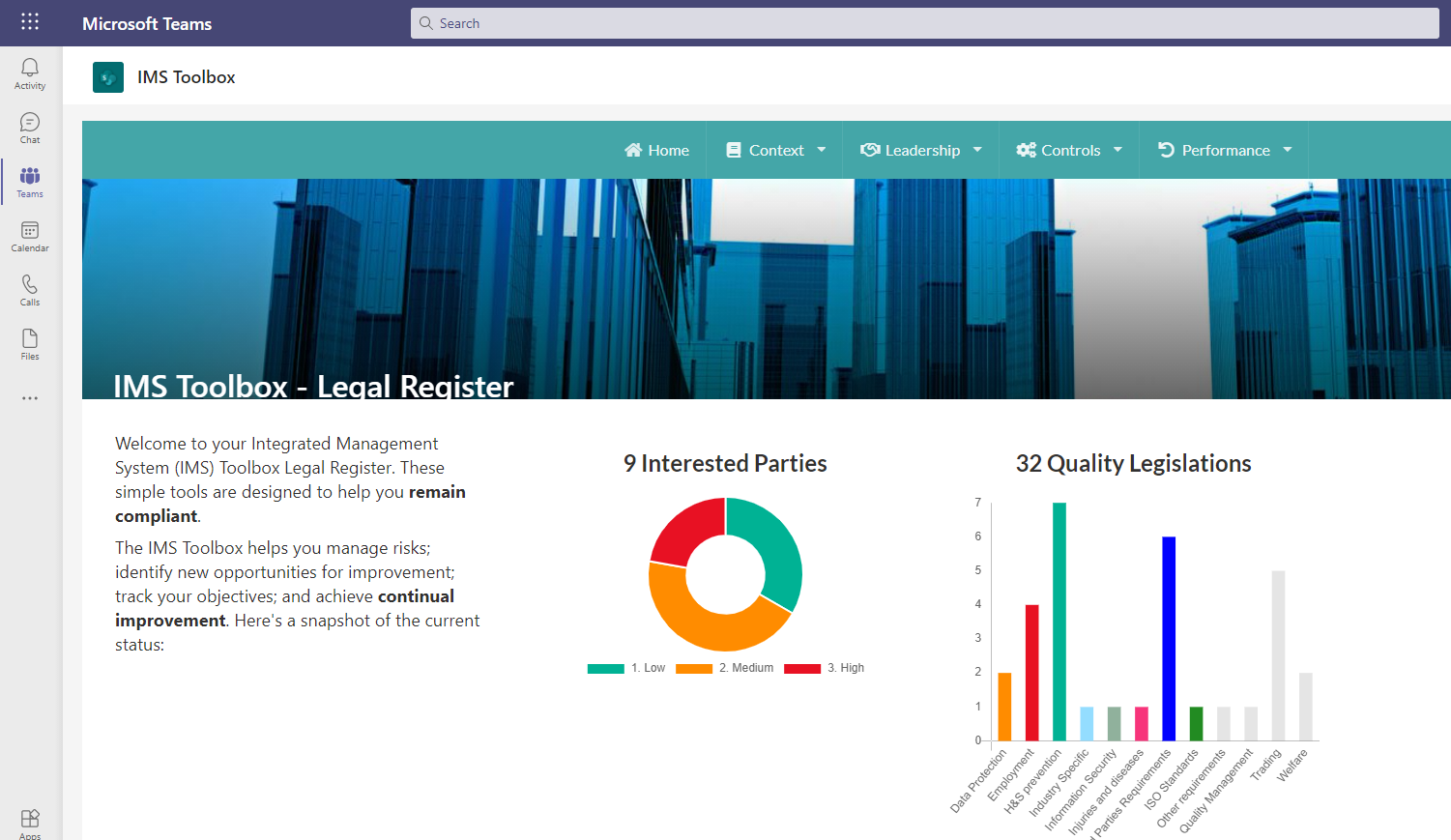This screenshot has width=1451, height=840.
Task: Click the bold 'continual improvement' text
Action: pyautogui.click(x=284, y=608)
